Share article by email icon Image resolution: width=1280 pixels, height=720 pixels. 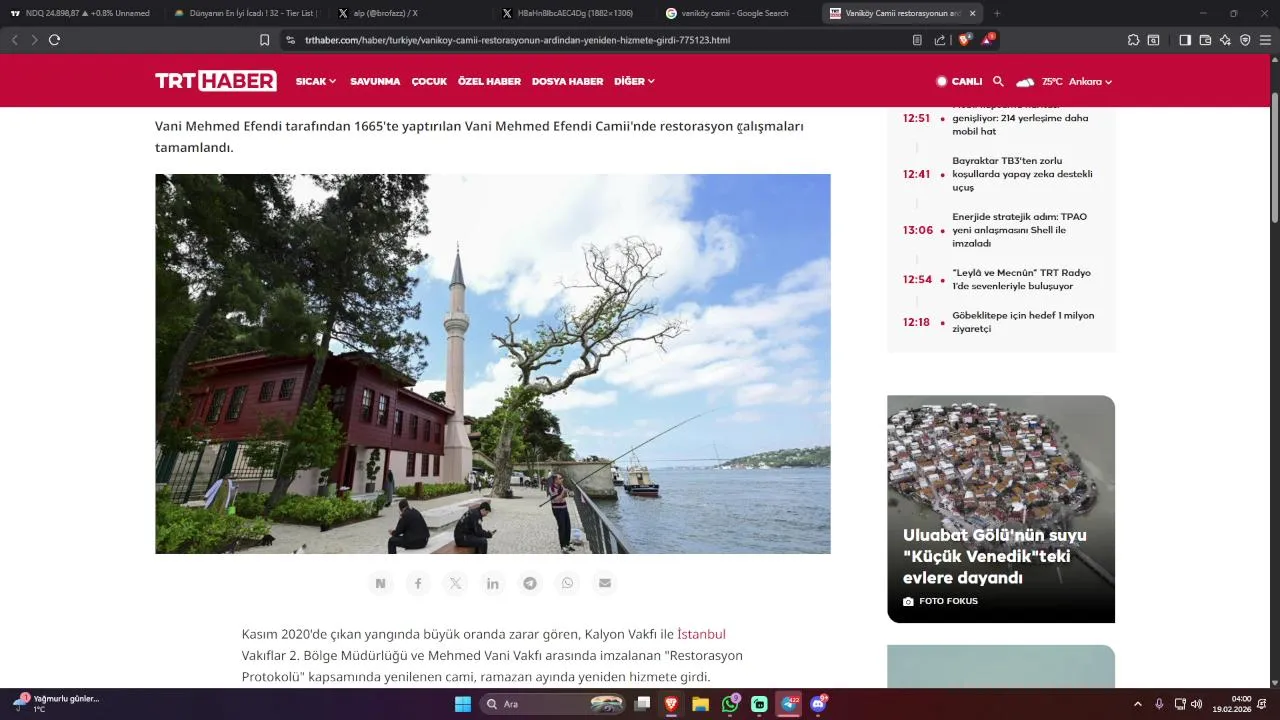605,583
